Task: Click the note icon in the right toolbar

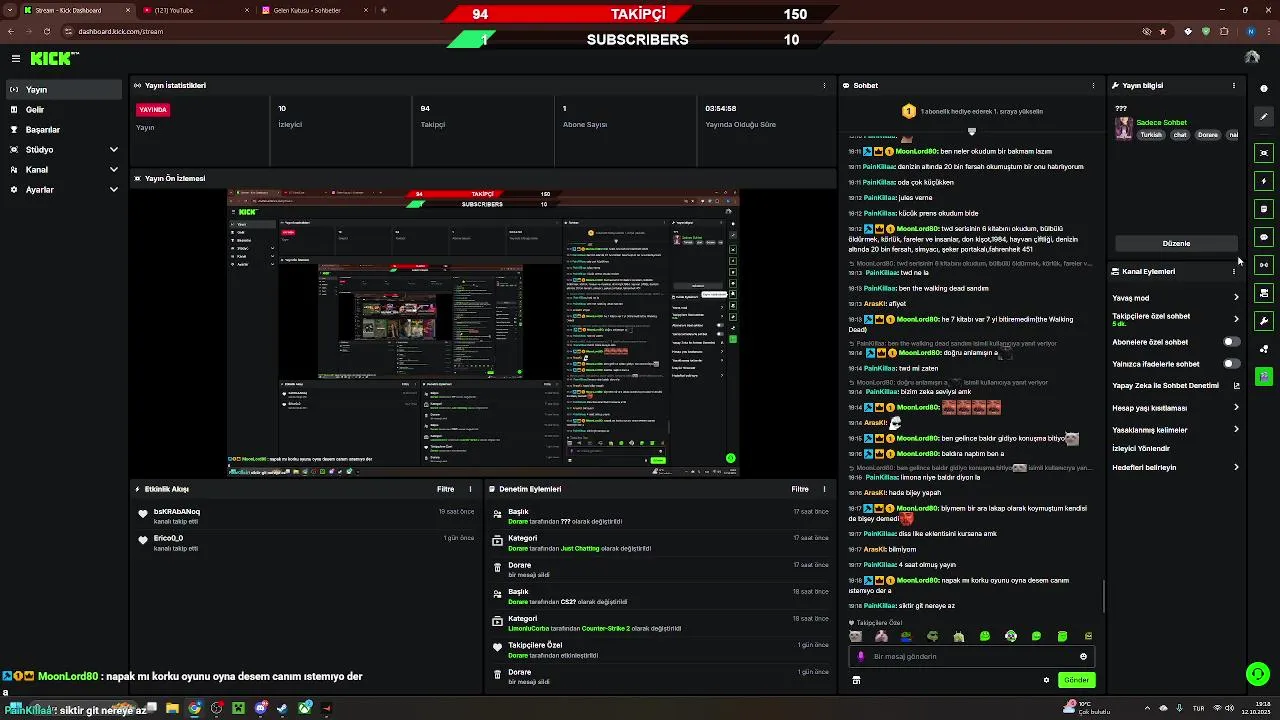Action: coord(1264,209)
